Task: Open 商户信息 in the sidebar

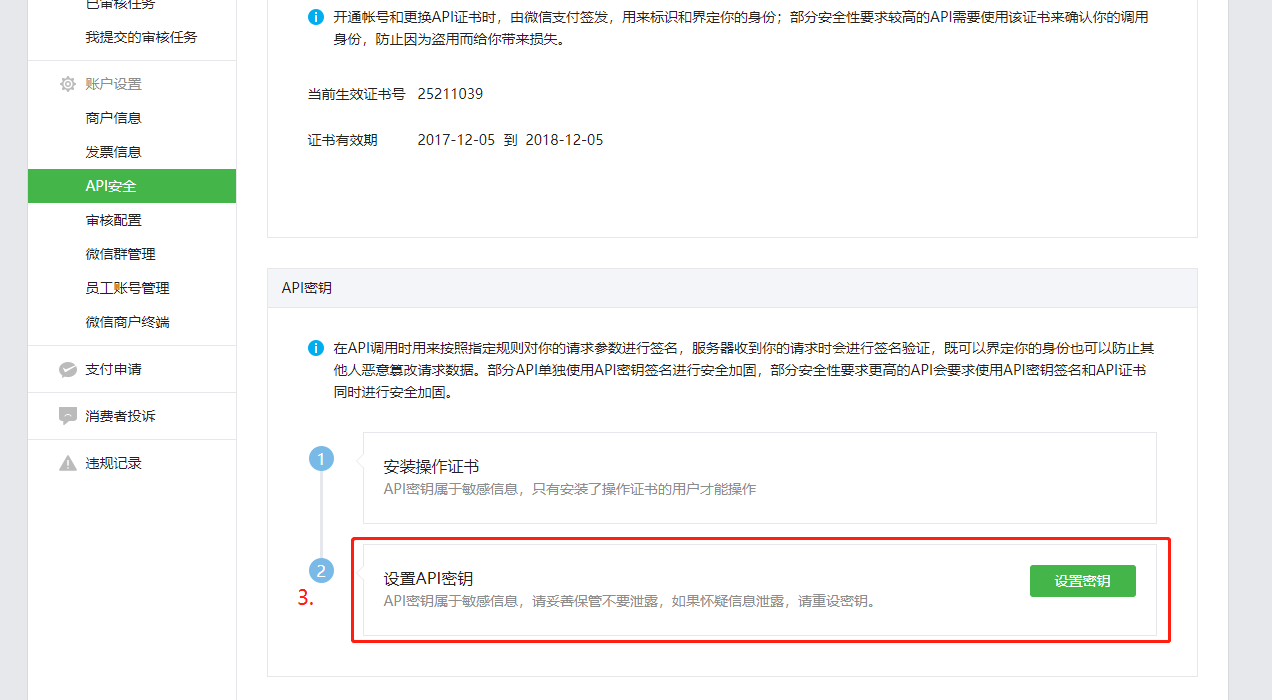Action: tap(114, 118)
